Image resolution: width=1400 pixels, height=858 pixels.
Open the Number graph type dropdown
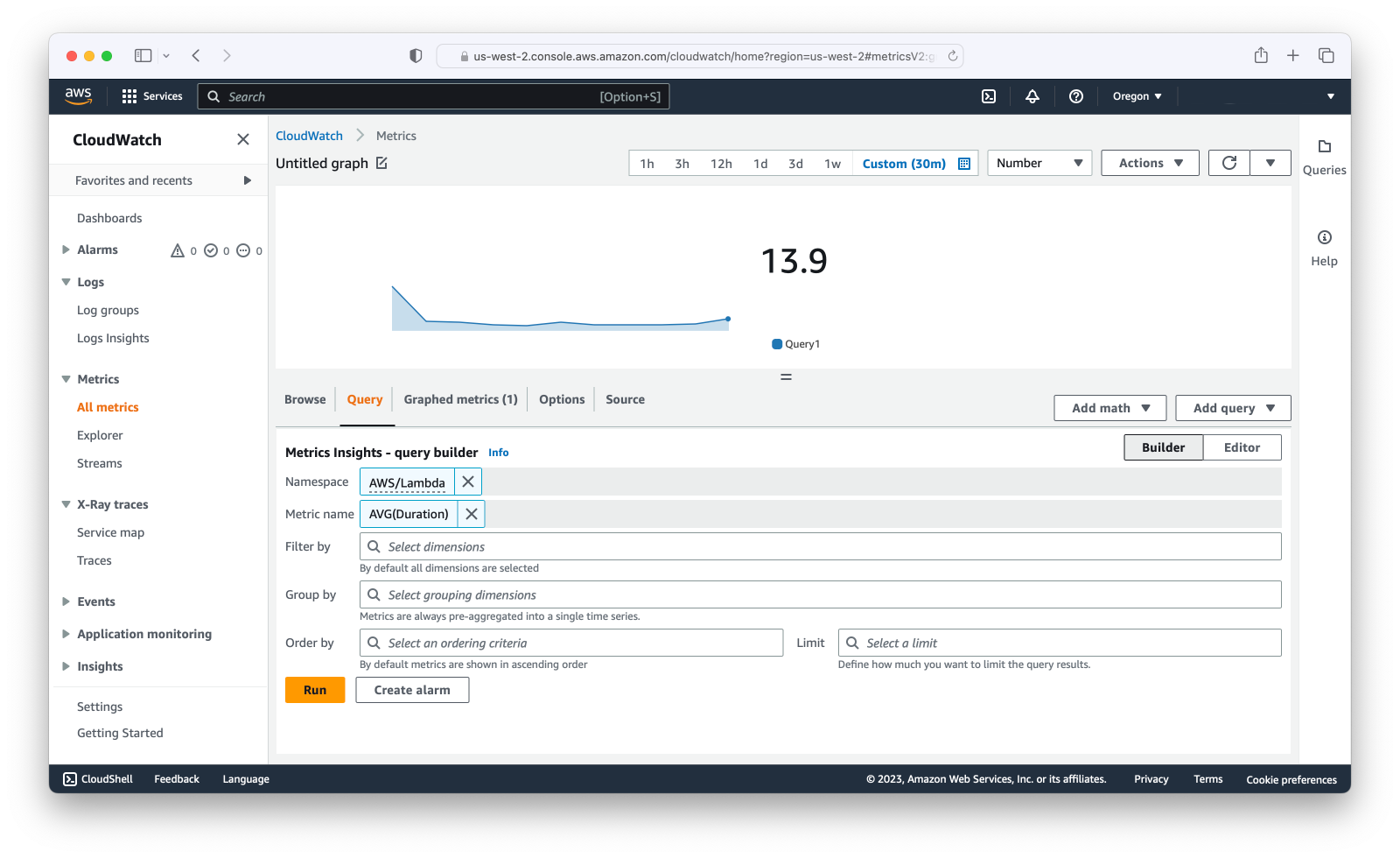pyautogui.click(x=1039, y=163)
